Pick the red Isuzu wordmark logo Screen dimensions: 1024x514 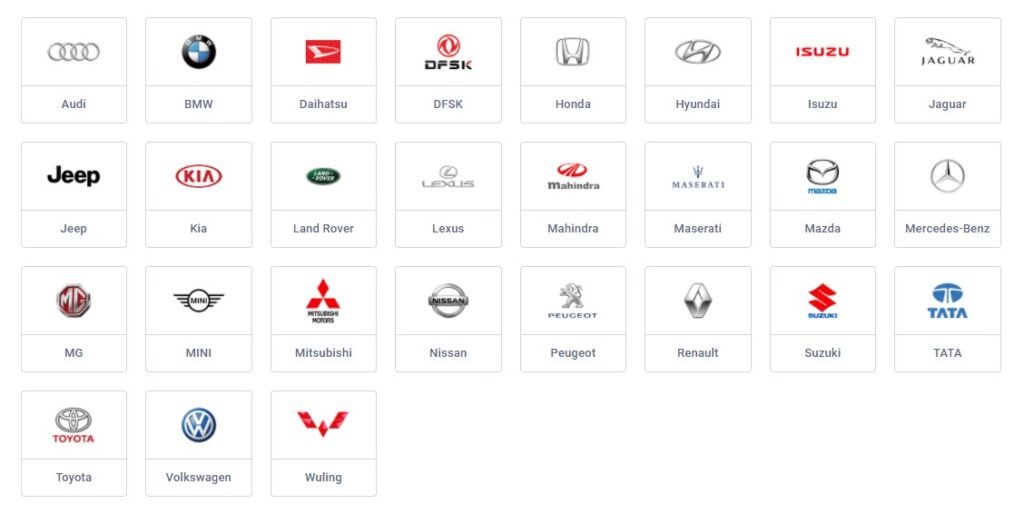(822, 52)
